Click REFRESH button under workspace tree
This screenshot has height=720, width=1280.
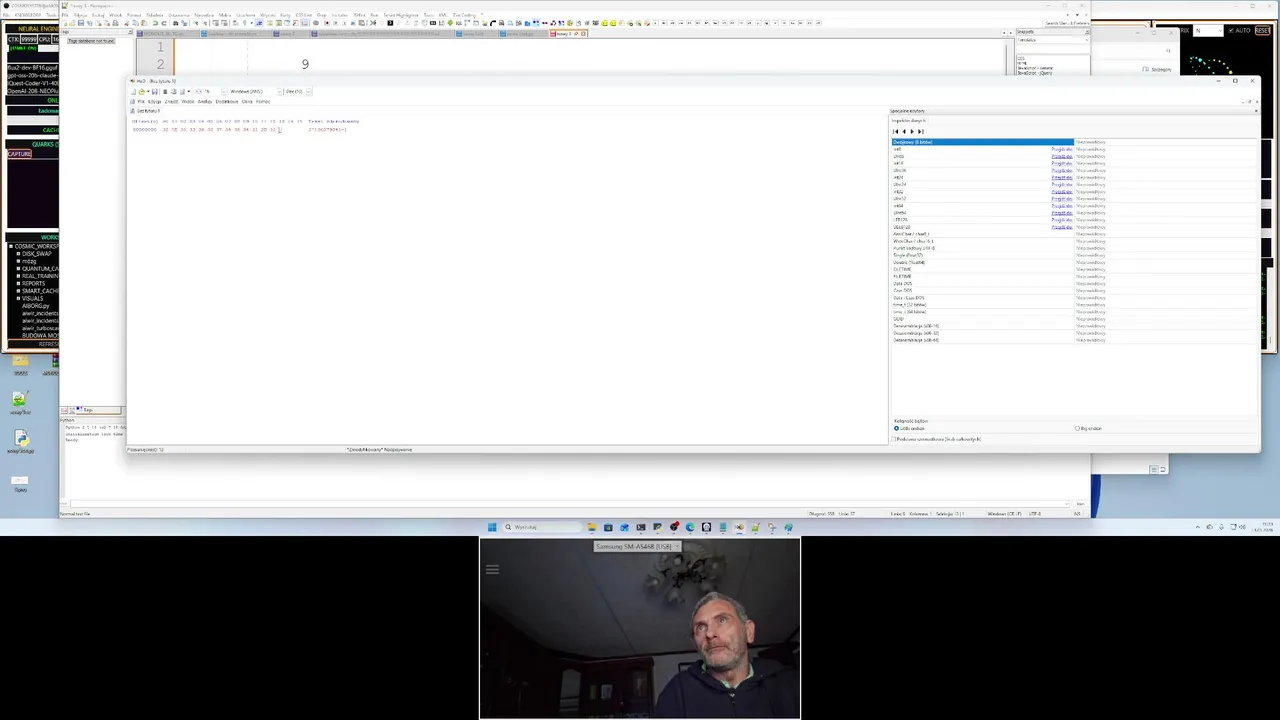pos(33,344)
